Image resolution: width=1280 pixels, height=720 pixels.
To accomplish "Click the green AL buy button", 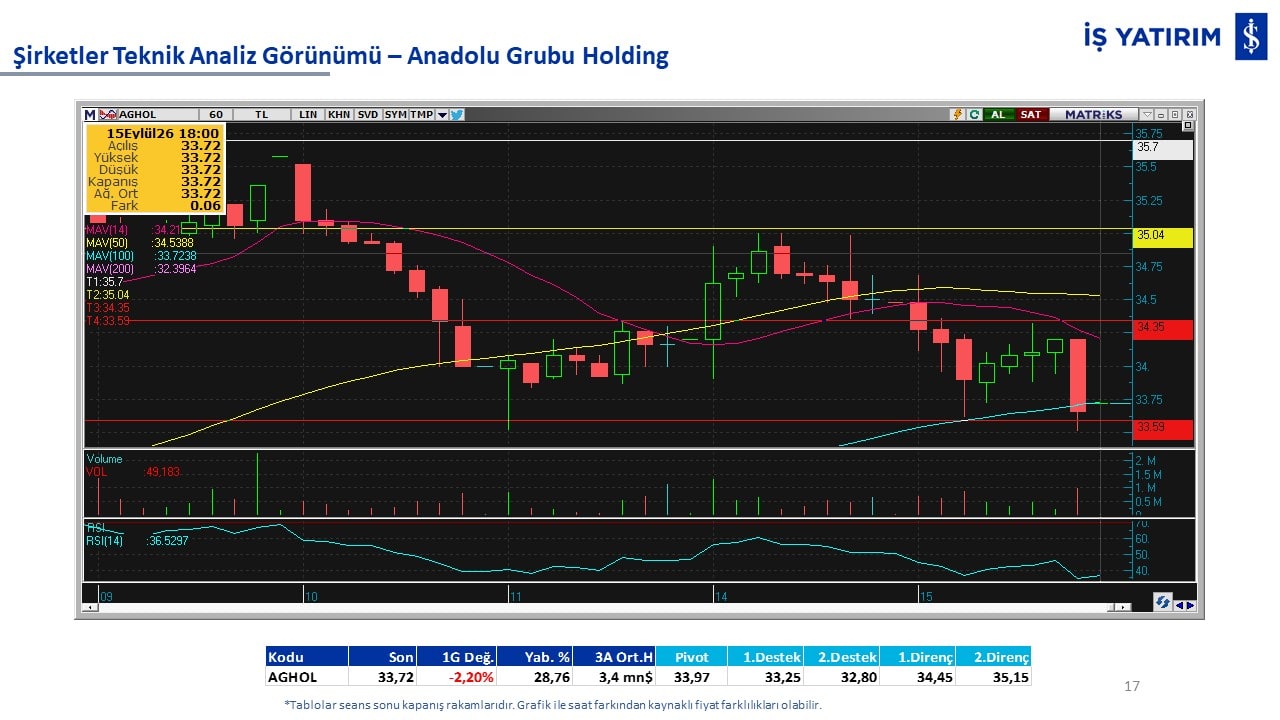I will (998, 114).
